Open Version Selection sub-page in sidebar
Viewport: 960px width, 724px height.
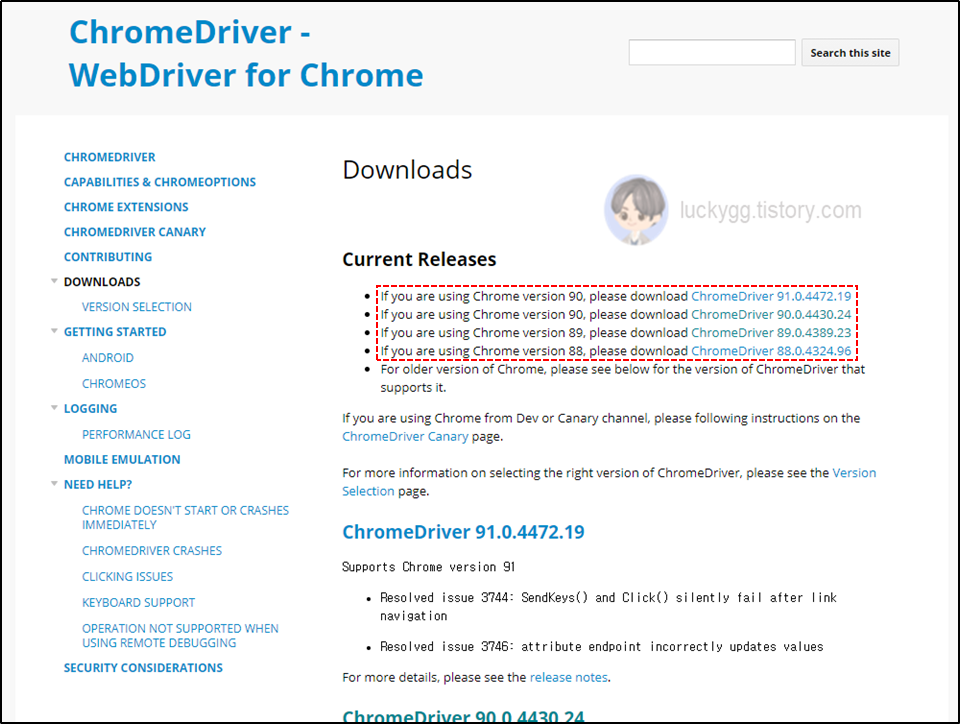[x=137, y=307]
